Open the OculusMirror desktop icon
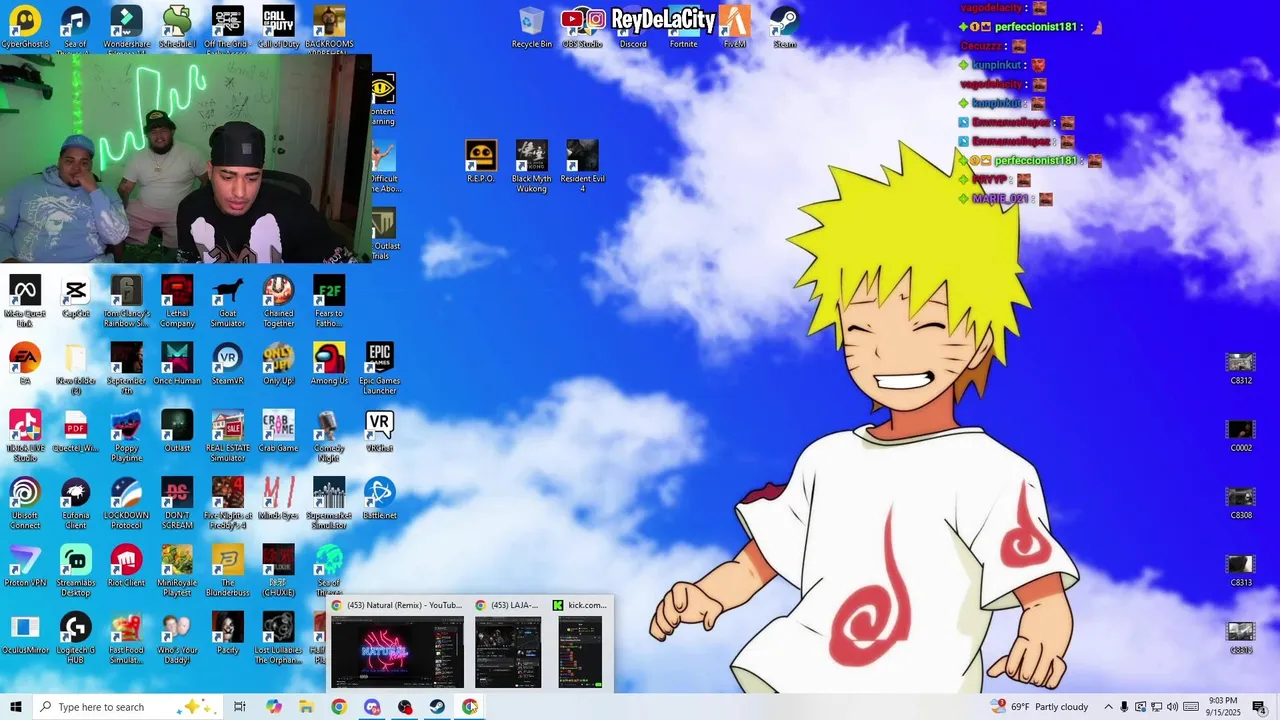 coord(25,634)
